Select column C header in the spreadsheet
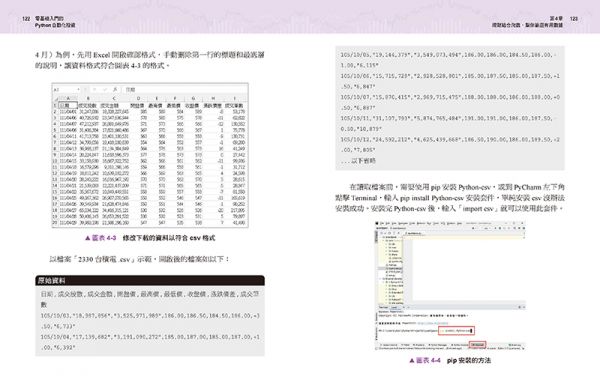This screenshot has height=388, width=600. (x=114, y=98)
